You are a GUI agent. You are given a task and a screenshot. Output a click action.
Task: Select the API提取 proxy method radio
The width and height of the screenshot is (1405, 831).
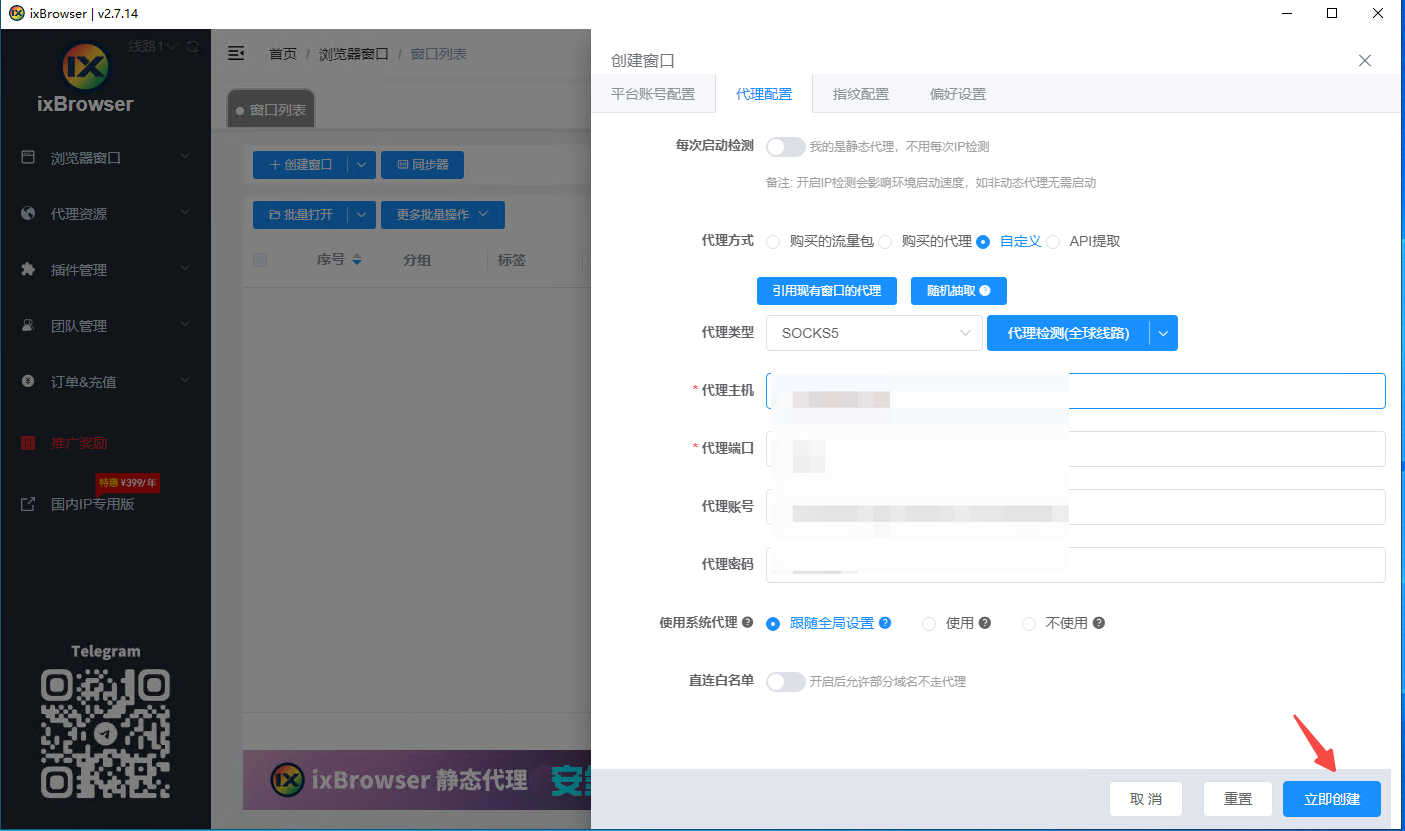click(x=1053, y=242)
